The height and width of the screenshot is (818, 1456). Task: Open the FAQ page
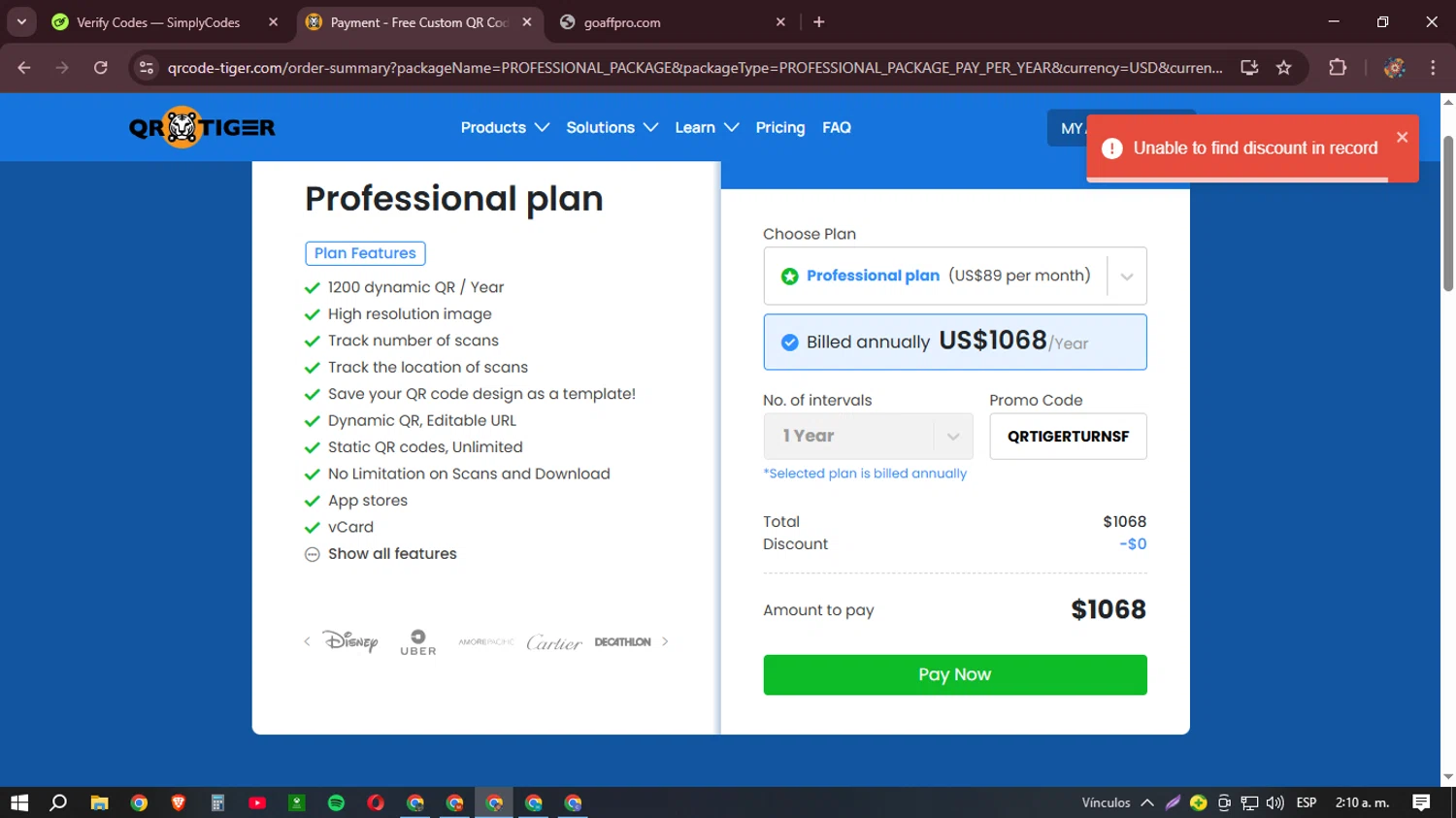(x=837, y=127)
